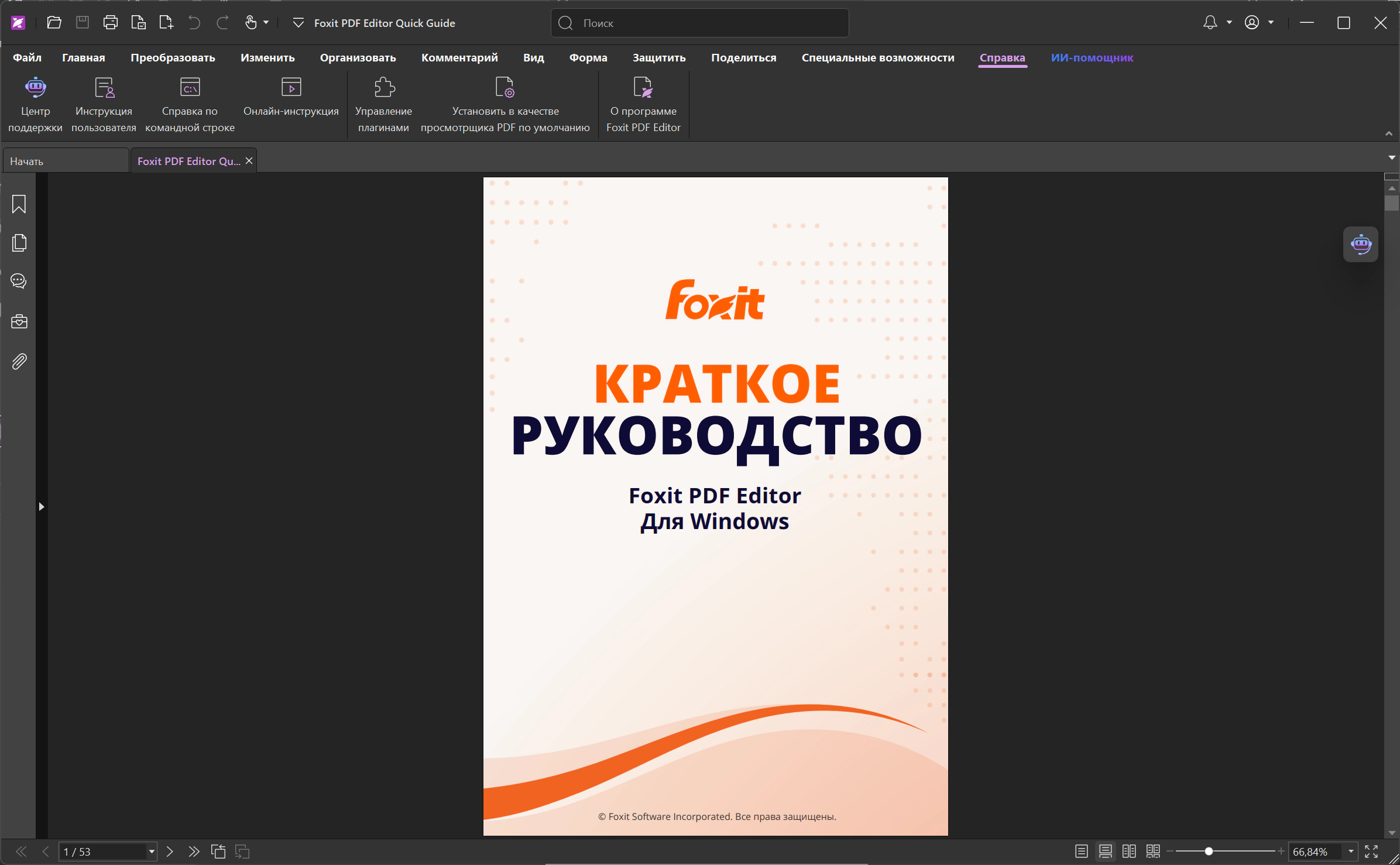Open Command Line Help (Справка по командной строке)
Image resolution: width=1400 pixels, height=865 pixels.
click(190, 105)
